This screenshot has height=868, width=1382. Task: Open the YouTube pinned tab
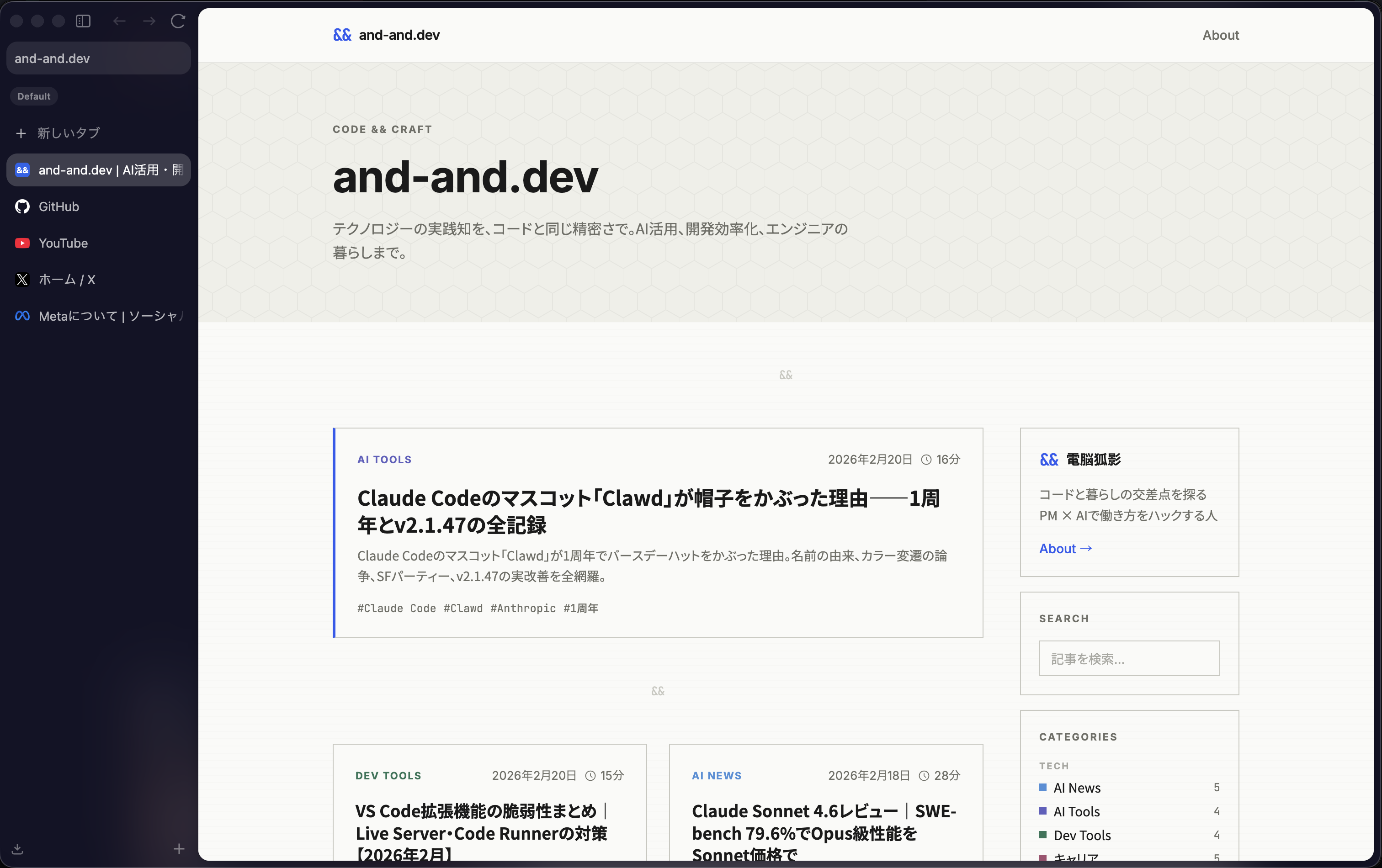[x=63, y=243]
